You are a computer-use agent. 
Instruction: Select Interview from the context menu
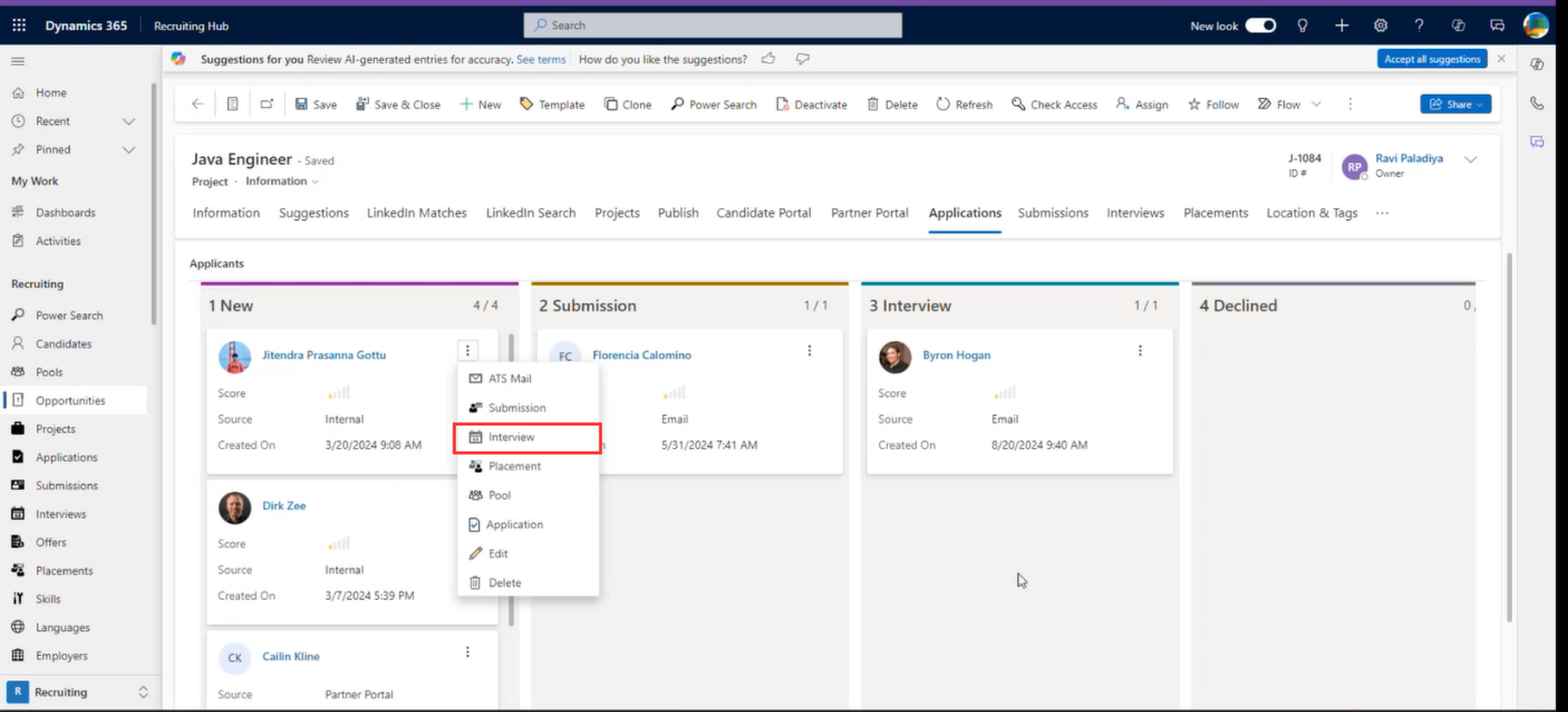pos(528,438)
